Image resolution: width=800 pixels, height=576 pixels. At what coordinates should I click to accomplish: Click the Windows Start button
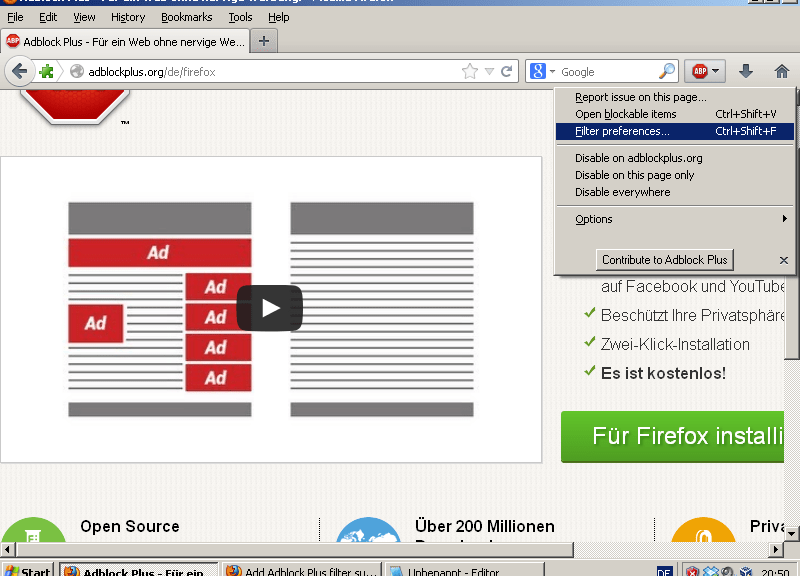[28, 570]
